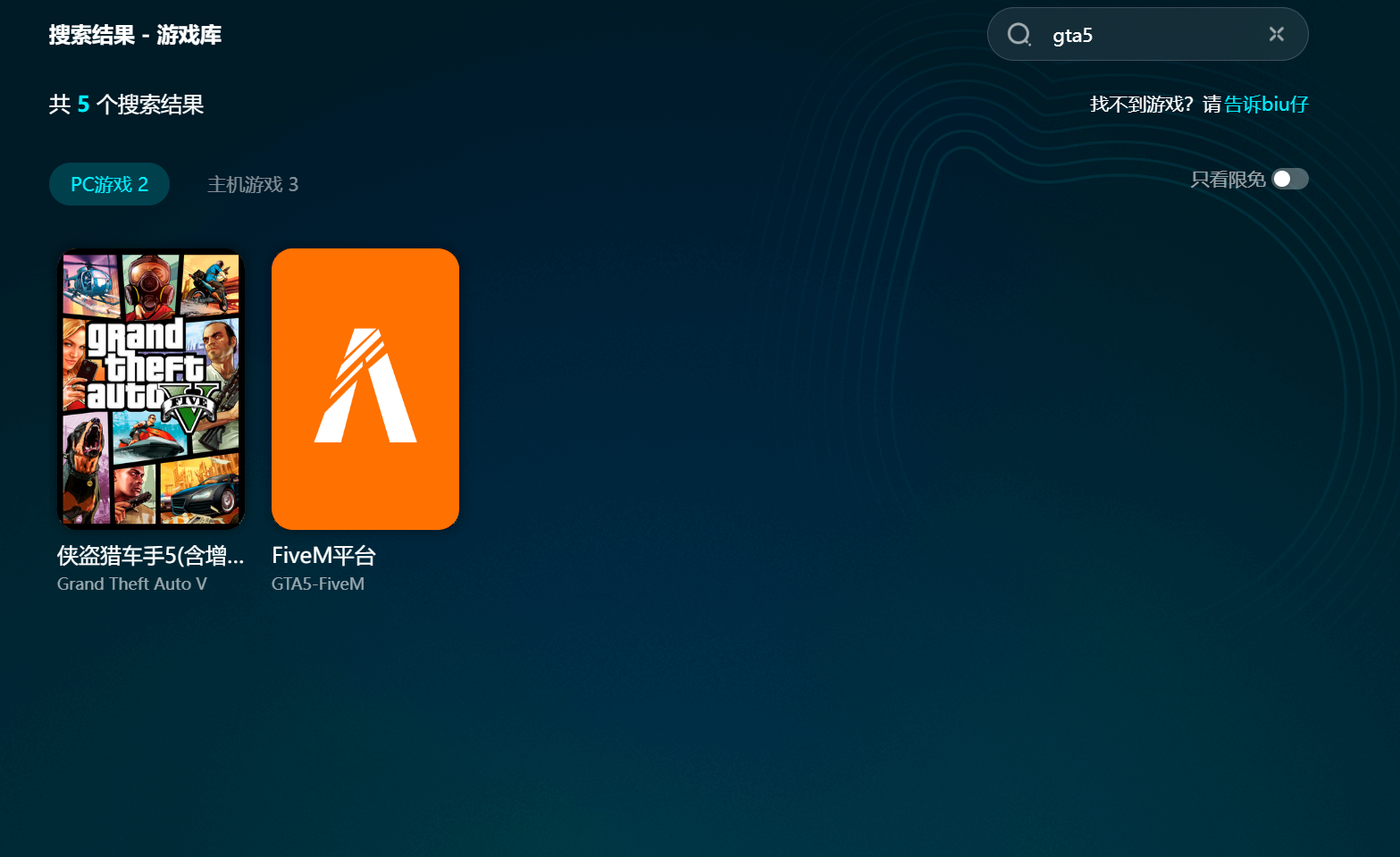Viewport: 1400px width, 857px height.
Task: Focus the gta5 search input field
Action: pyautogui.click(x=1148, y=35)
